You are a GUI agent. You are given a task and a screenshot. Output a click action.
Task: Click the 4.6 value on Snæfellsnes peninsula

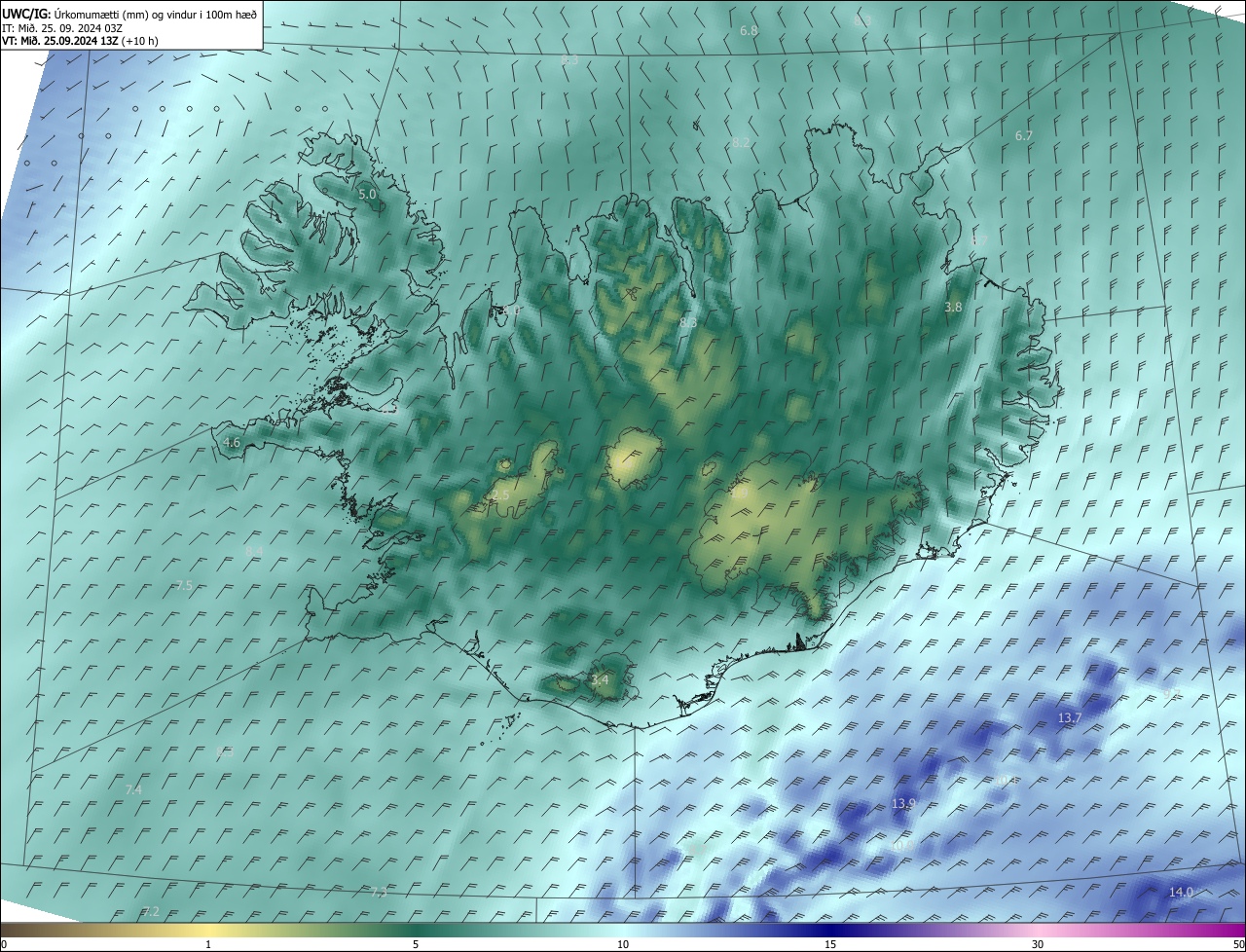click(x=232, y=443)
